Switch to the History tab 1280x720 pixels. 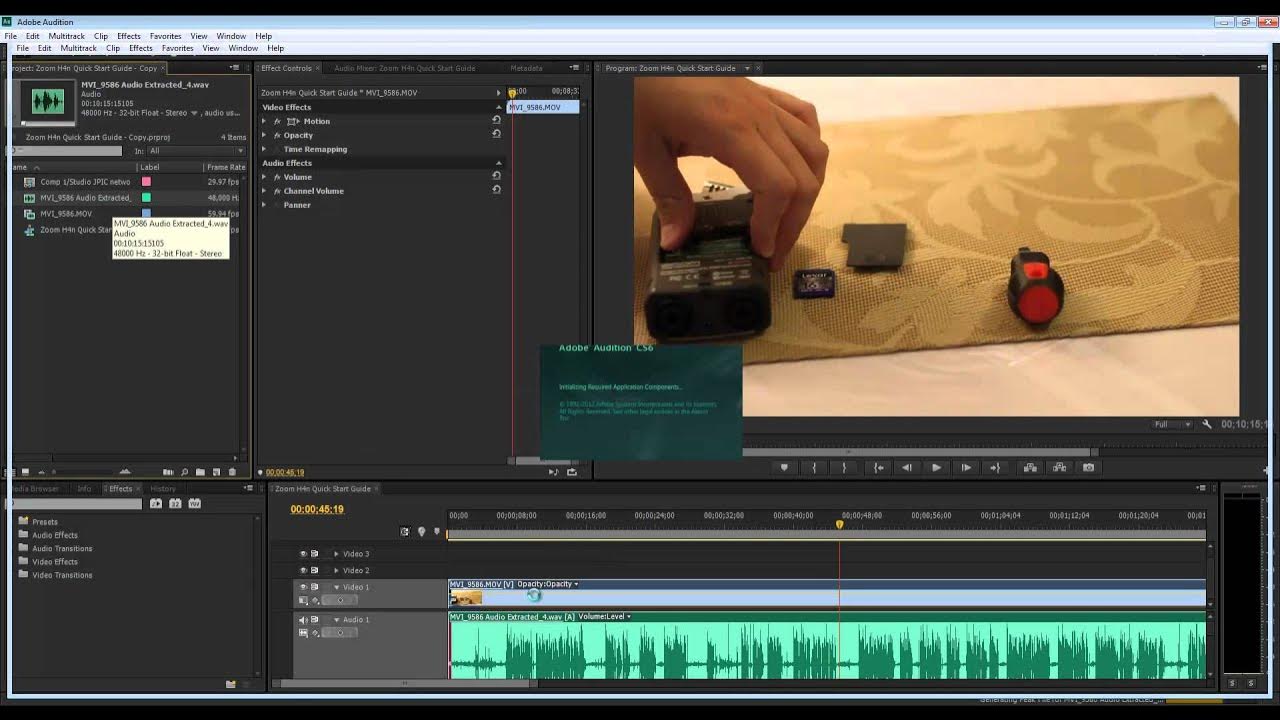(x=163, y=489)
